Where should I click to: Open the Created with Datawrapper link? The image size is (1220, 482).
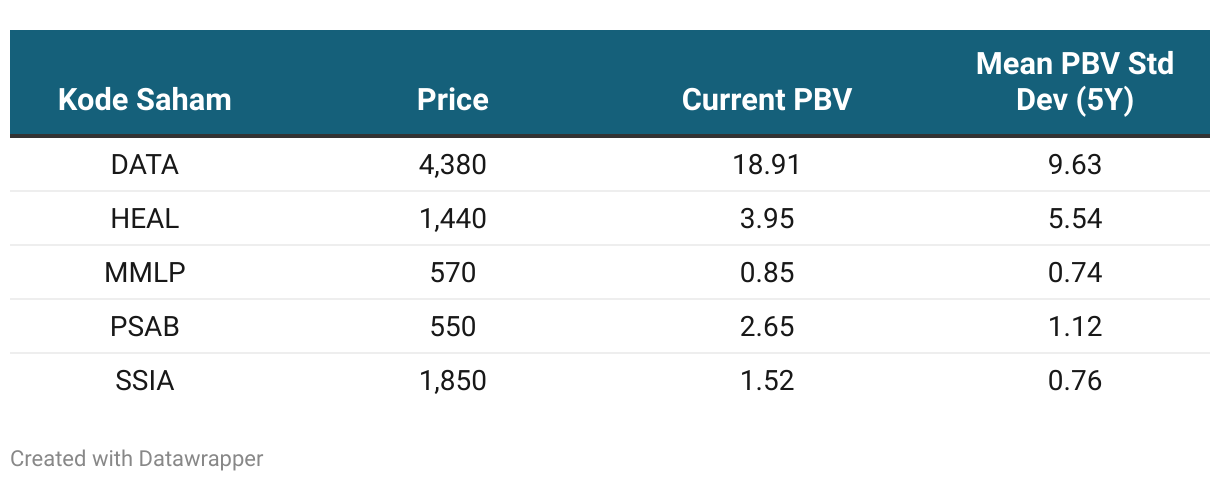pyautogui.click(x=136, y=459)
